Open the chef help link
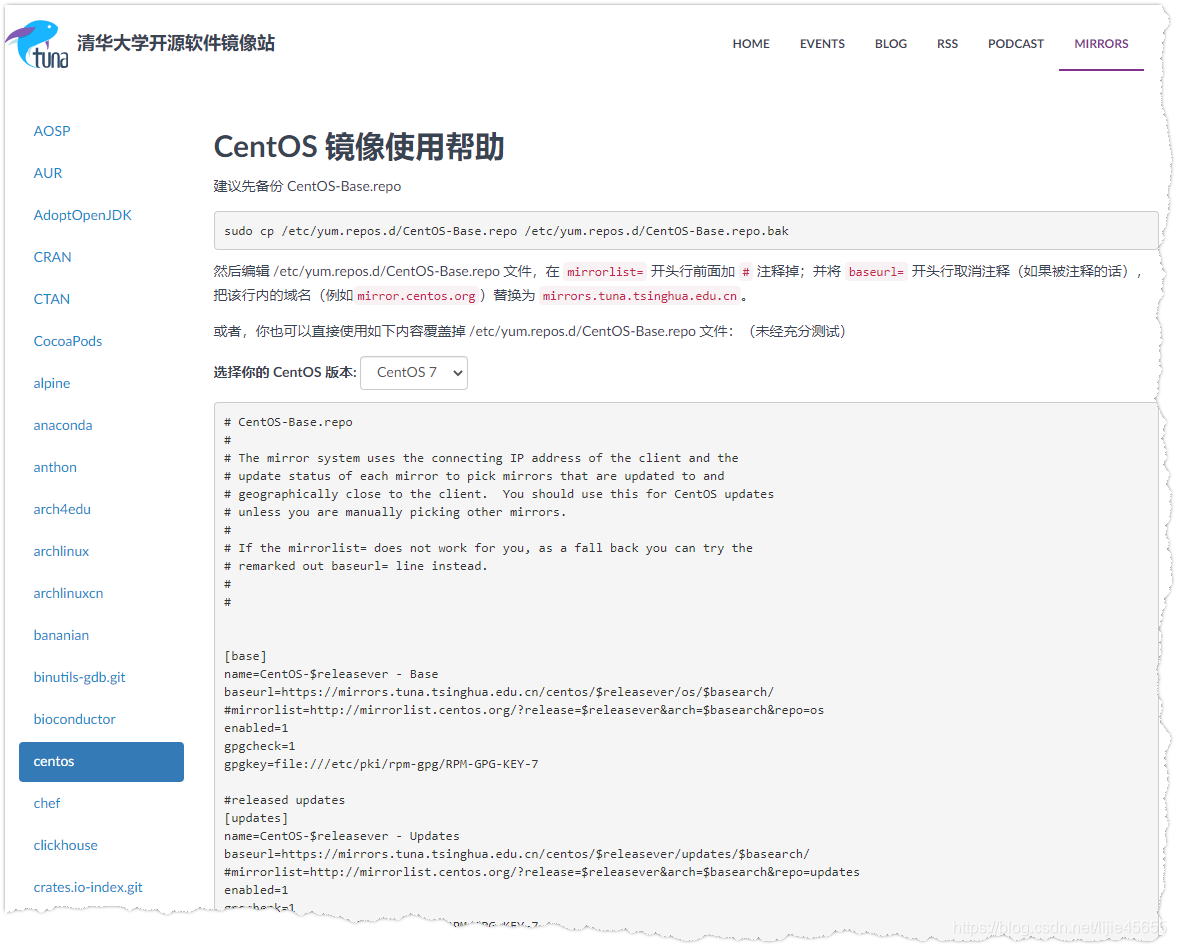This screenshot has width=1177, height=946. click(x=47, y=803)
